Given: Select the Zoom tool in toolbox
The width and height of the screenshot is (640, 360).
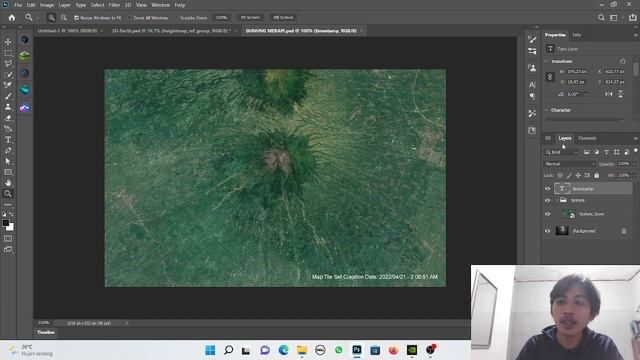Looking at the screenshot, I should coord(8,194).
